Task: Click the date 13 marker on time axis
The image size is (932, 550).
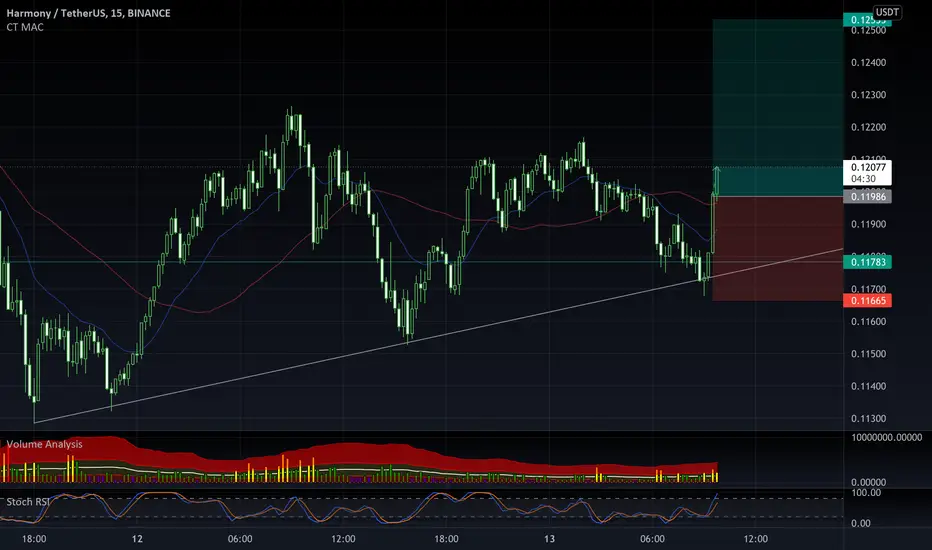Action: coord(549,539)
